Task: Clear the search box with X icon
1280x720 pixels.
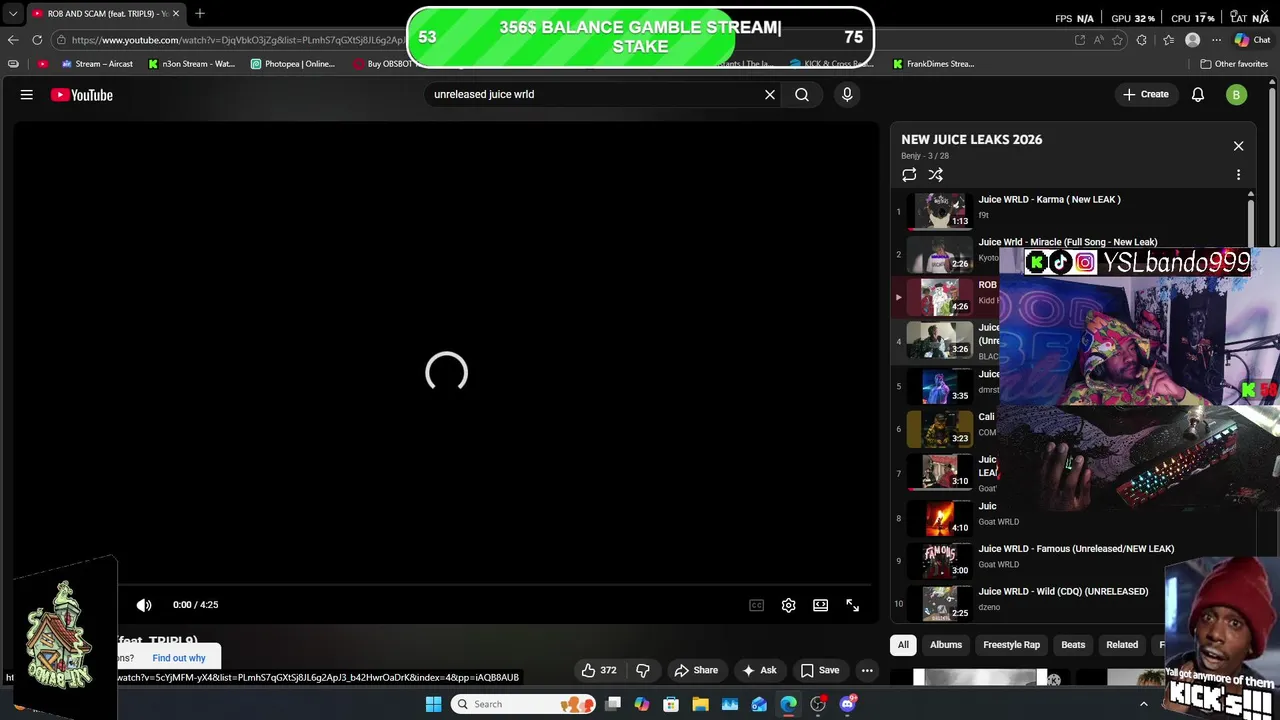Action: click(770, 95)
